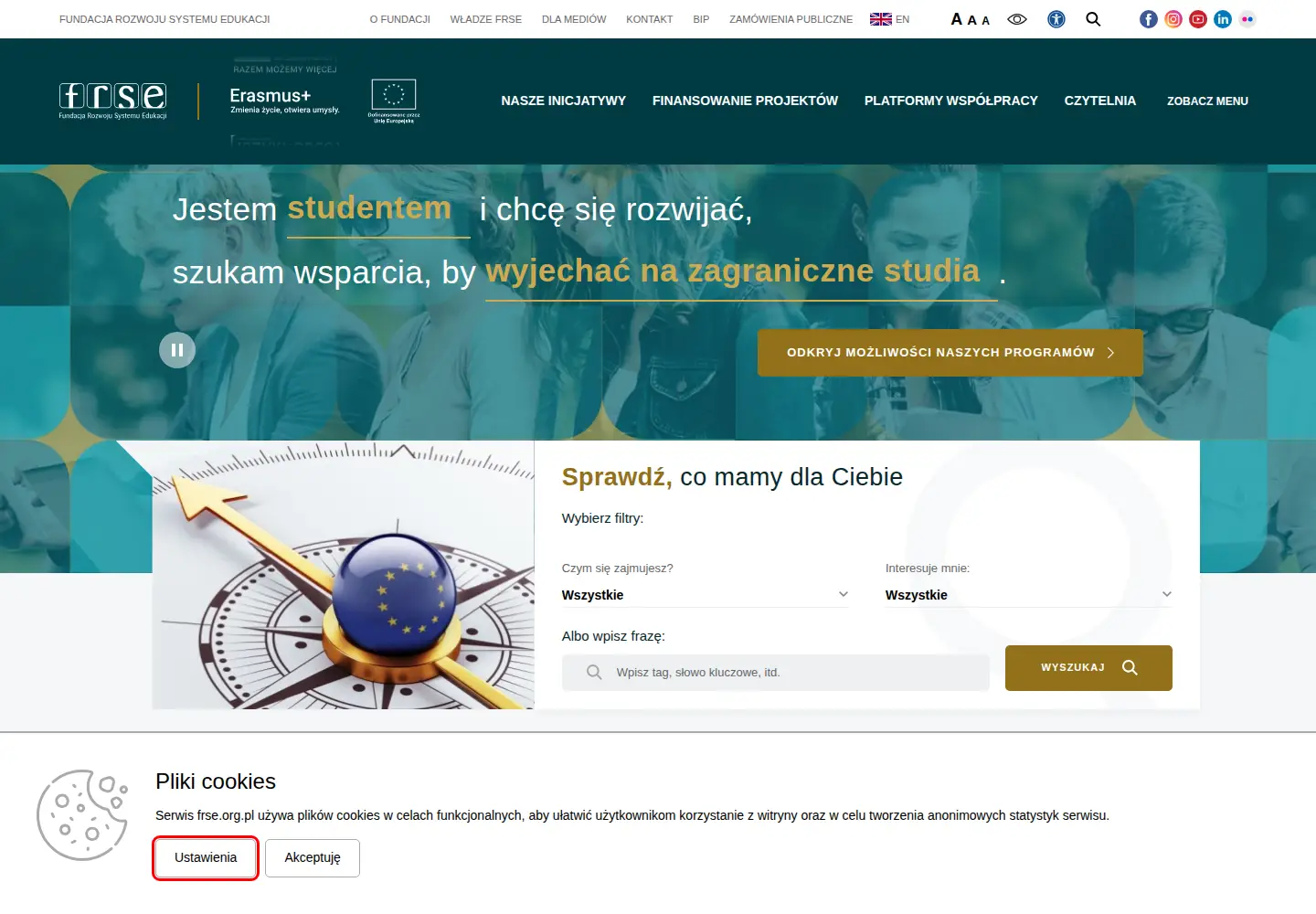Pause the hero slideshow
This screenshot has height=914, width=1316.
(x=177, y=350)
